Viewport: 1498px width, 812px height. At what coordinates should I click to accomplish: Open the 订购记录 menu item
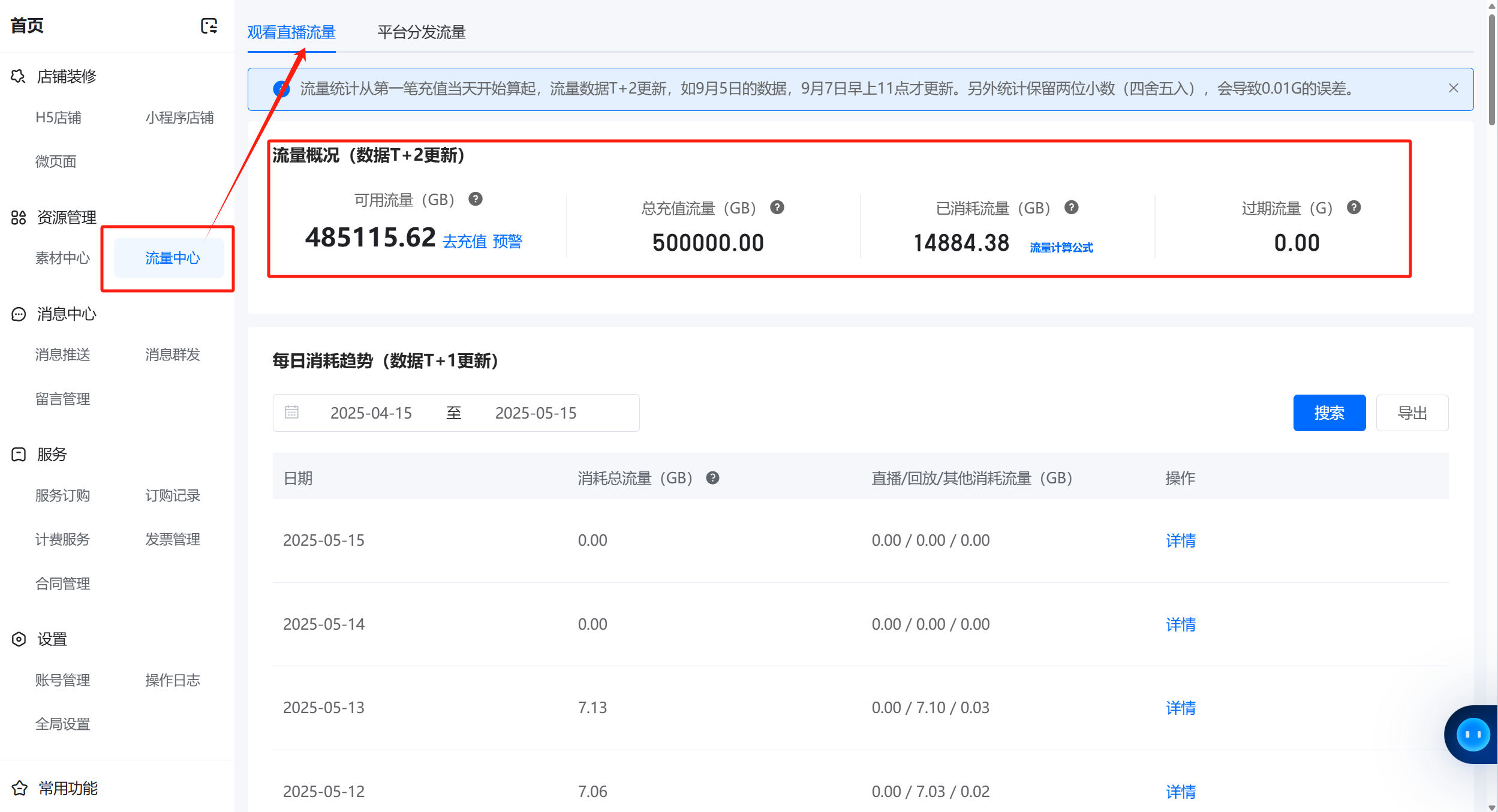click(x=173, y=495)
